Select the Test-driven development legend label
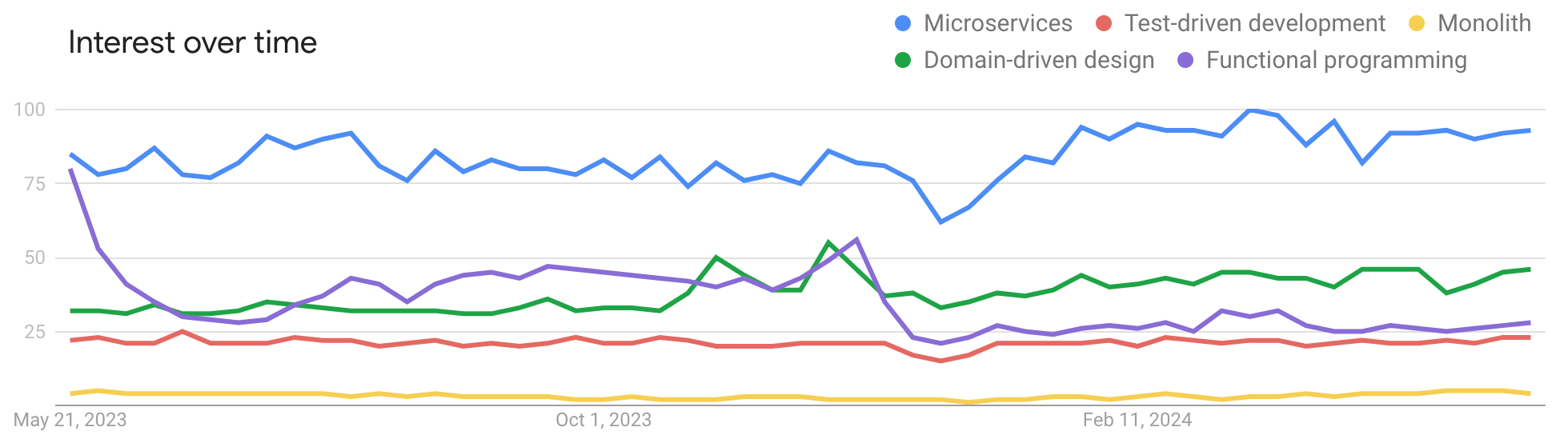 (x=1254, y=24)
